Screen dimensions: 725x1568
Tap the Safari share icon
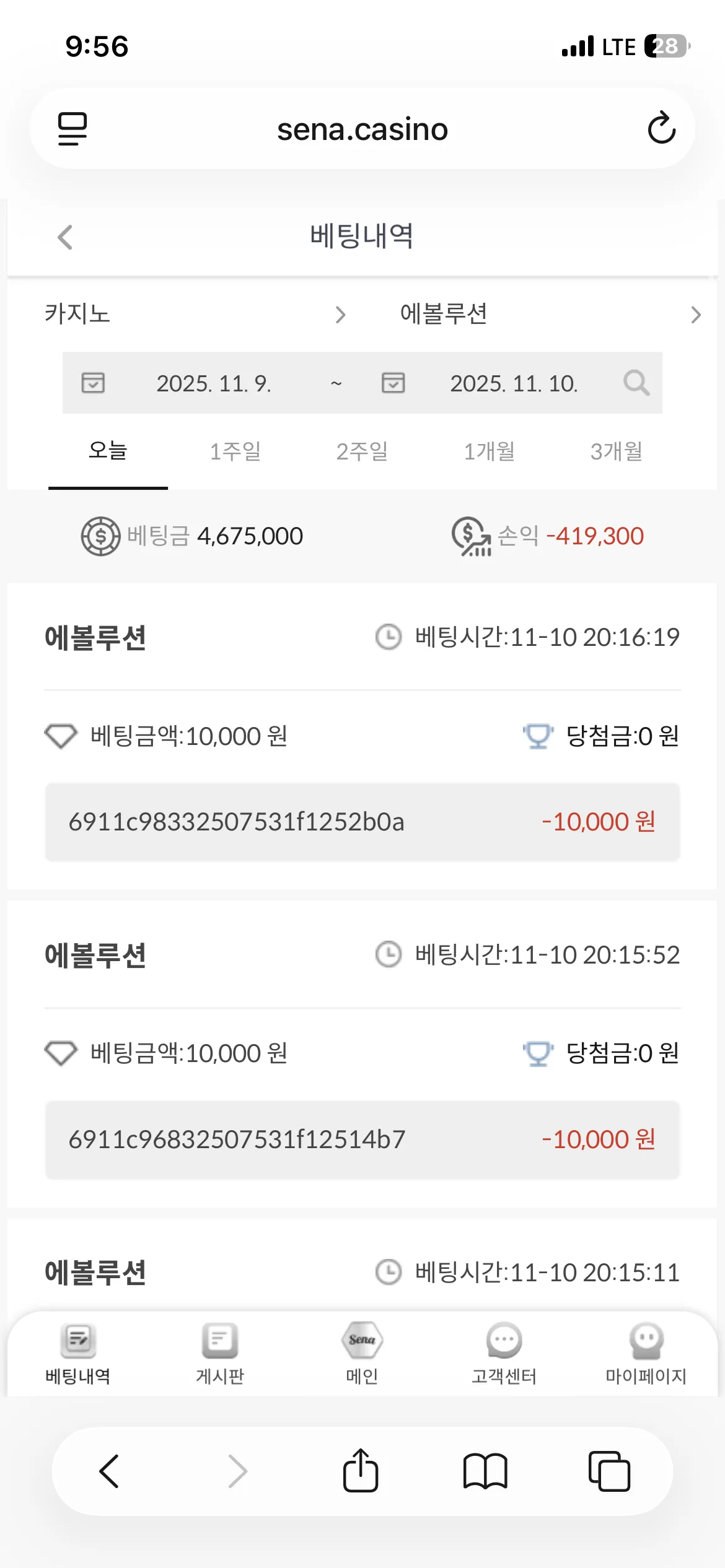click(x=361, y=1471)
